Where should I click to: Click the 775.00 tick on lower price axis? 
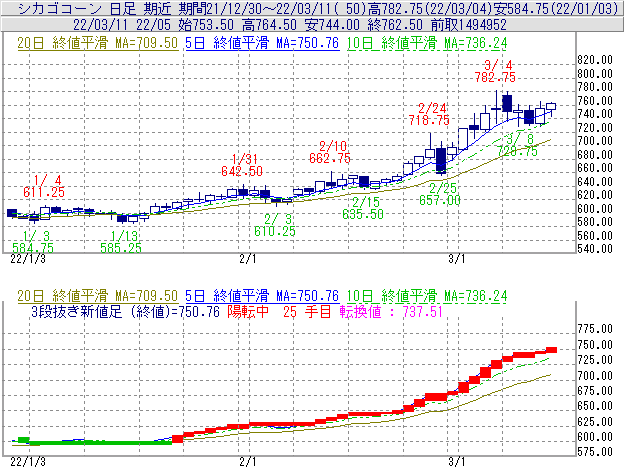(595, 329)
